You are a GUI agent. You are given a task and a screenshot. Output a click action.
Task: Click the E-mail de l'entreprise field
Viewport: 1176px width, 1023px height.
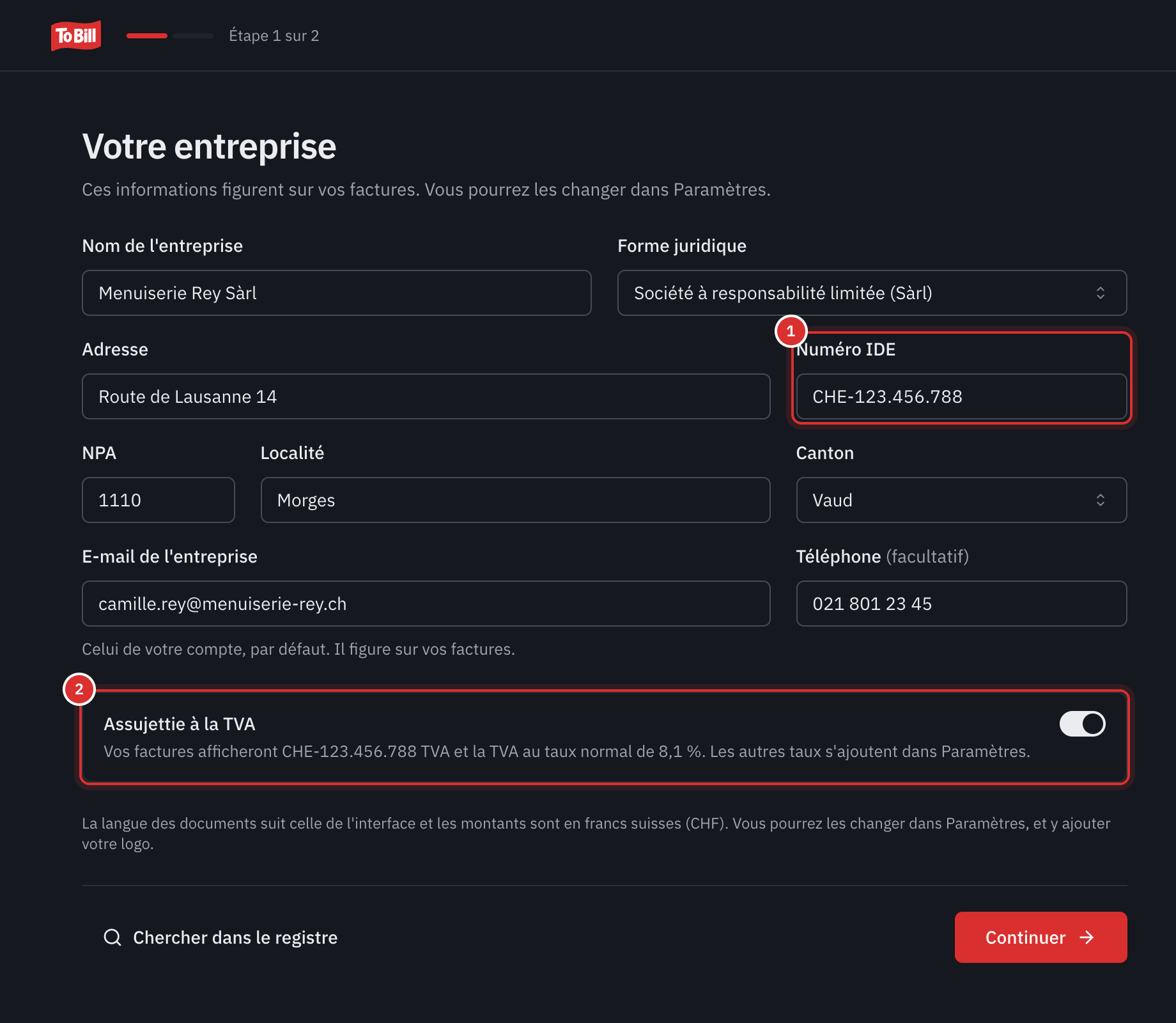[x=426, y=604]
